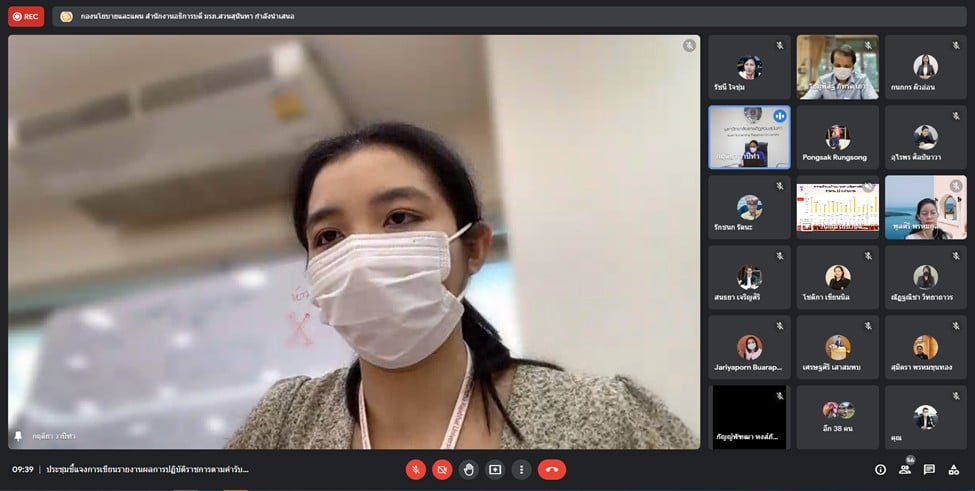Open the three-dot more options menu
The image size is (975, 491).
(x=521, y=469)
